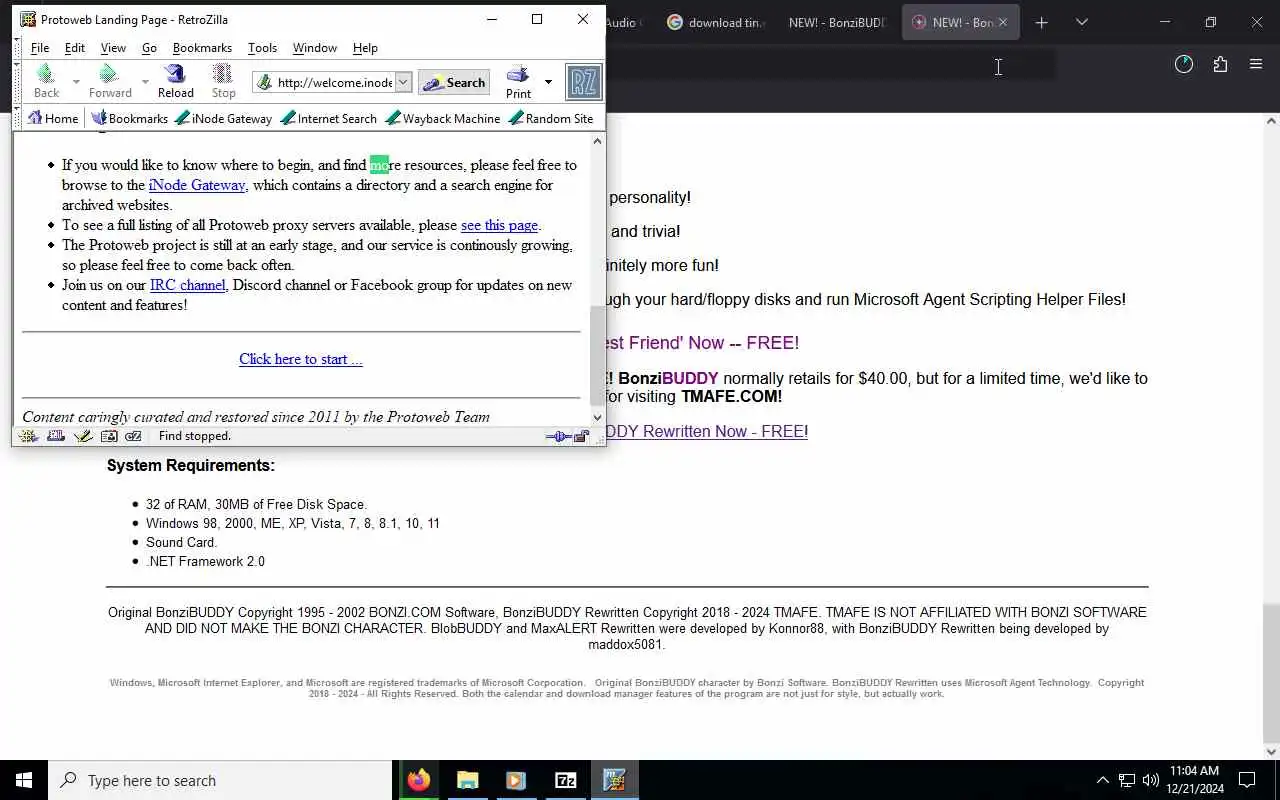Open Mail component icon in status bar
1280x800 pixels.
(x=56, y=436)
